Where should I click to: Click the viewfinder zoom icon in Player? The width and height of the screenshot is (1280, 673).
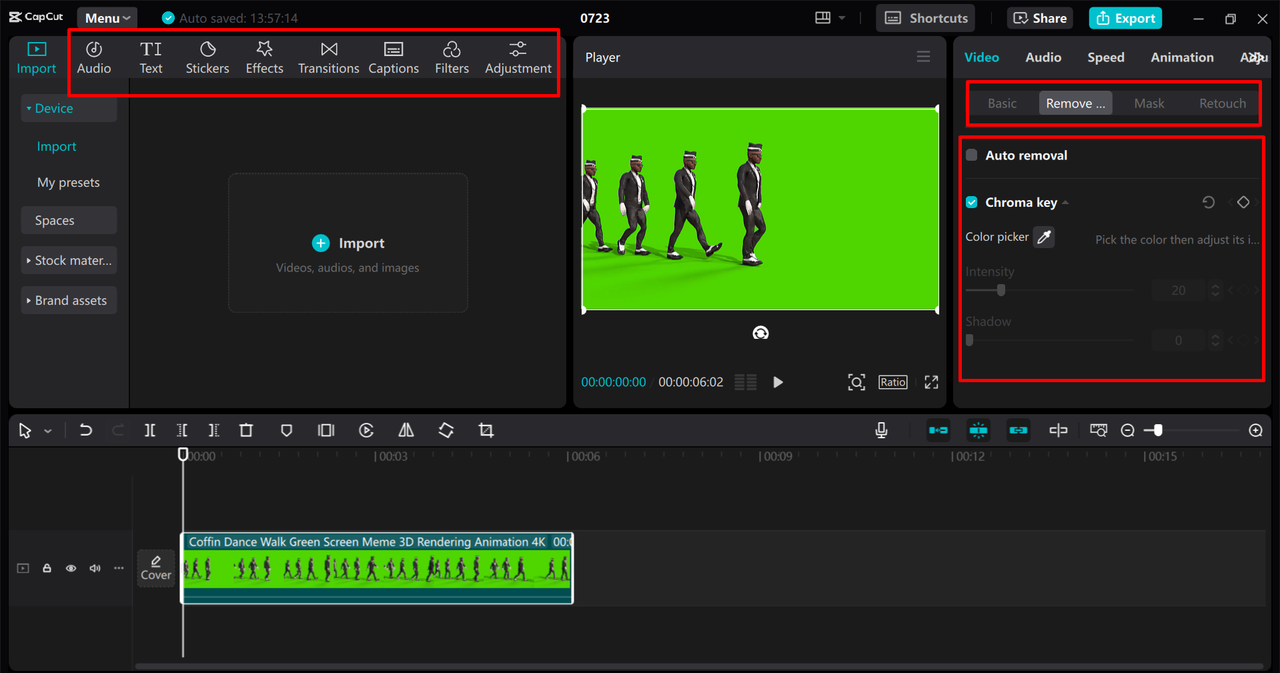856,382
